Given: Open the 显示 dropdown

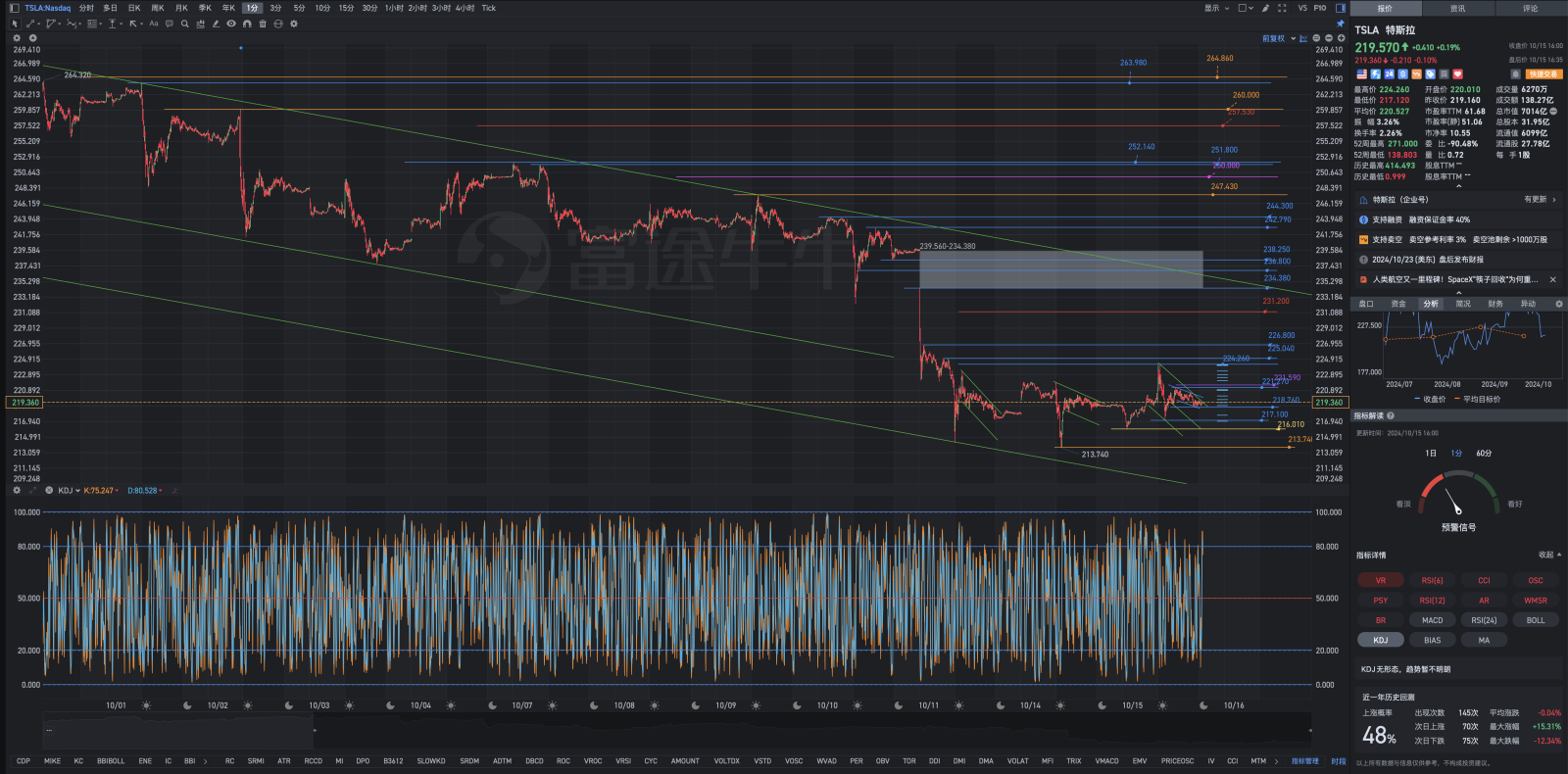Looking at the screenshot, I should pyautogui.click(x=1216, y=8).
